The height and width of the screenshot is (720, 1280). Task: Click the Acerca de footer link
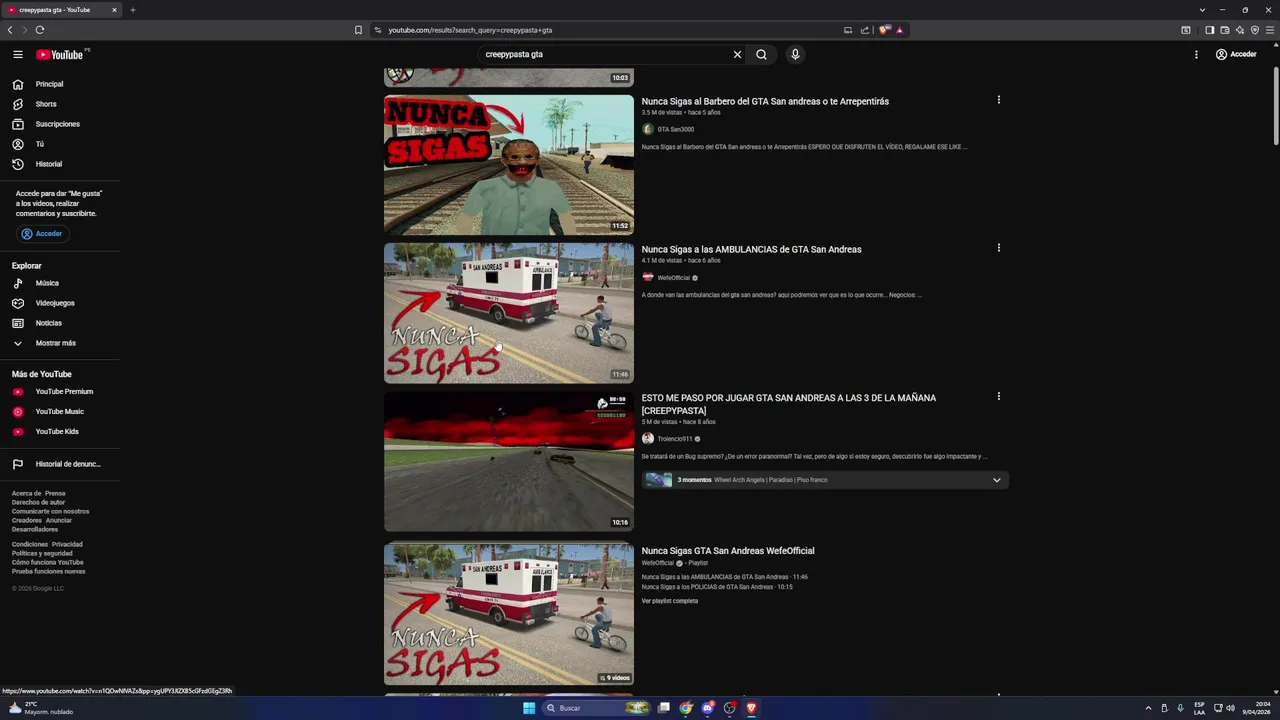pos(26,493)
